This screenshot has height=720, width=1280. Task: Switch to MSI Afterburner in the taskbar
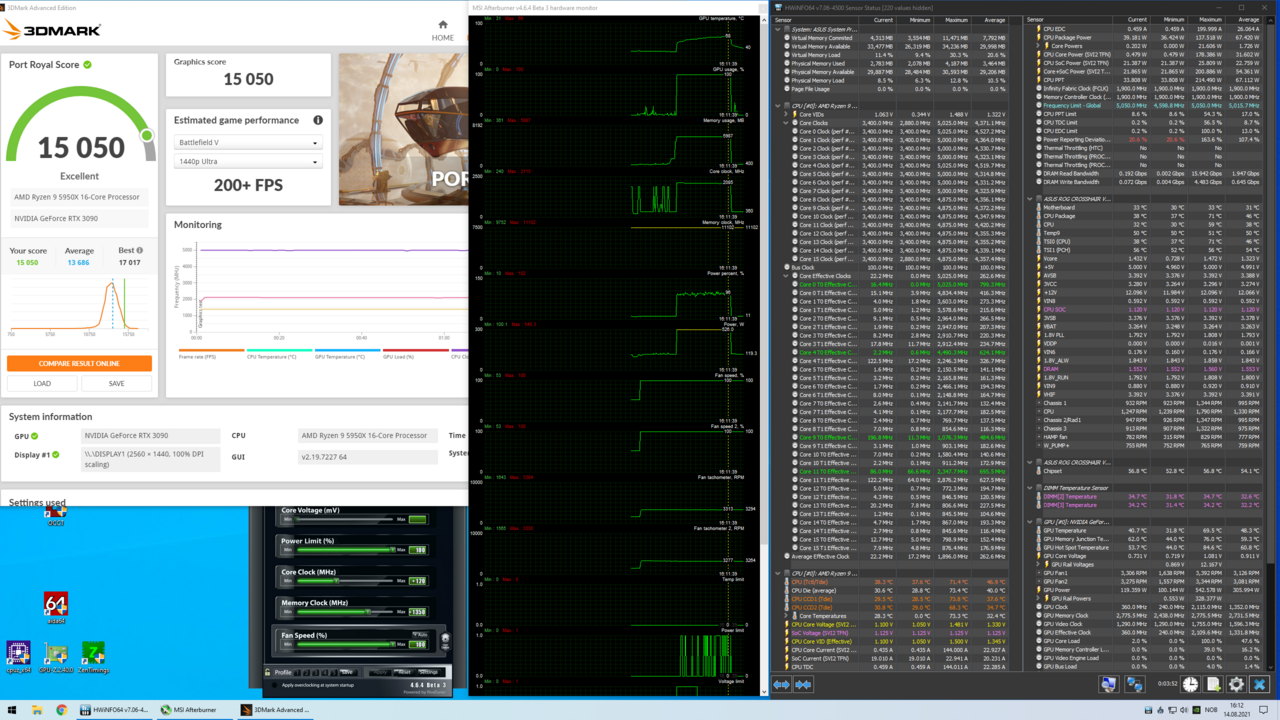coord(190,710)
